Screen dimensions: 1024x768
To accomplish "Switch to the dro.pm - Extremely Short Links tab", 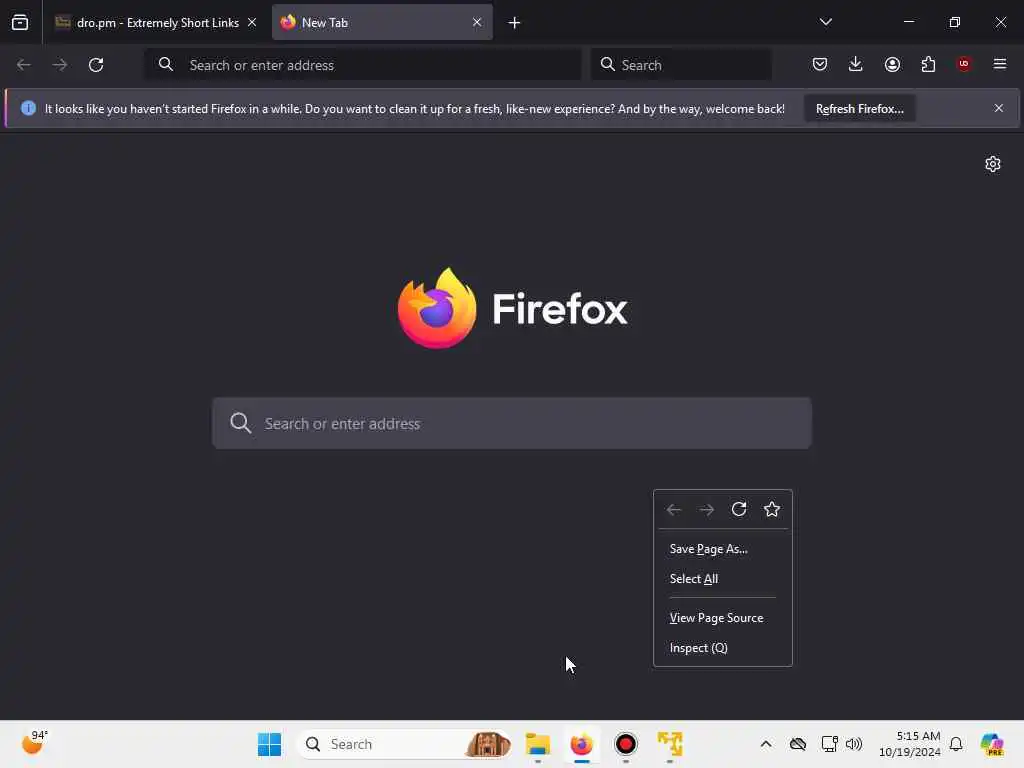I will point(157,22).
